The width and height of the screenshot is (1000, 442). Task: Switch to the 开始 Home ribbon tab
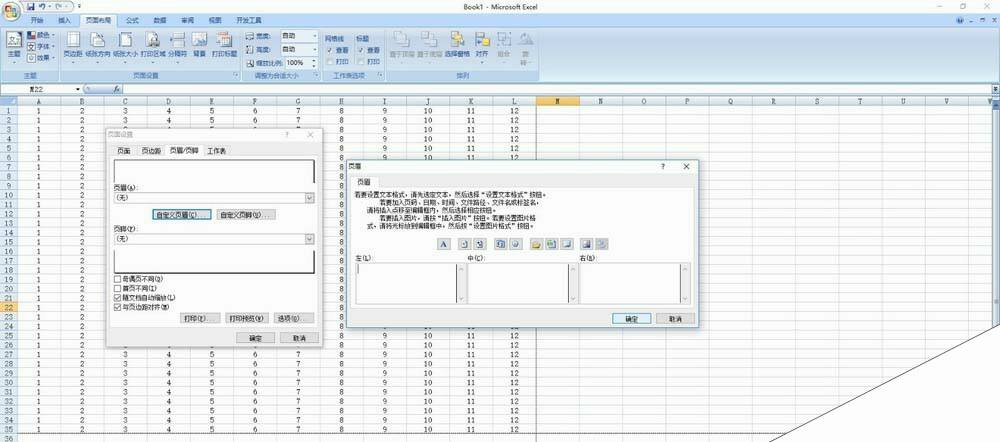[x=37, y=20]
